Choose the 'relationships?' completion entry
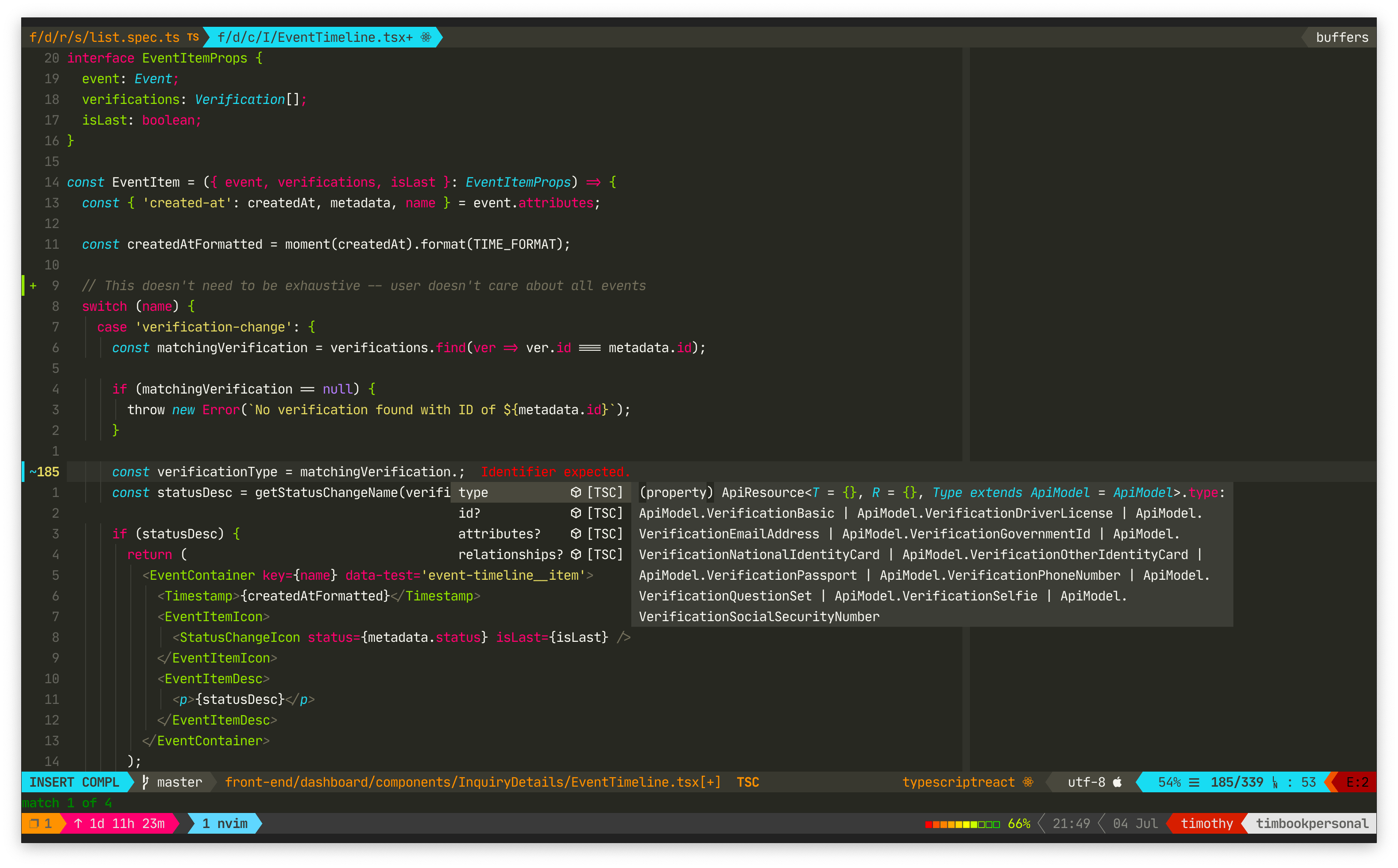The width and height of the screenshot is (1398, 868). [540, 554]
